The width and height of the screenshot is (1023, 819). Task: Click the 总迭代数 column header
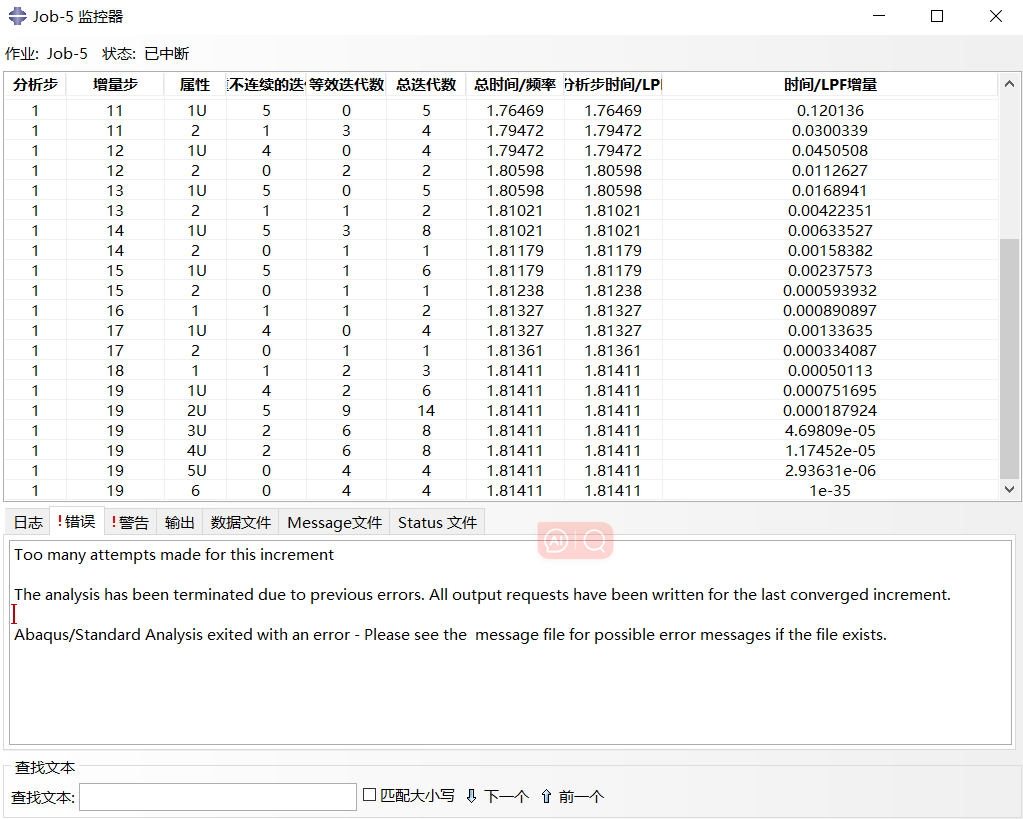tap(425, 85)
